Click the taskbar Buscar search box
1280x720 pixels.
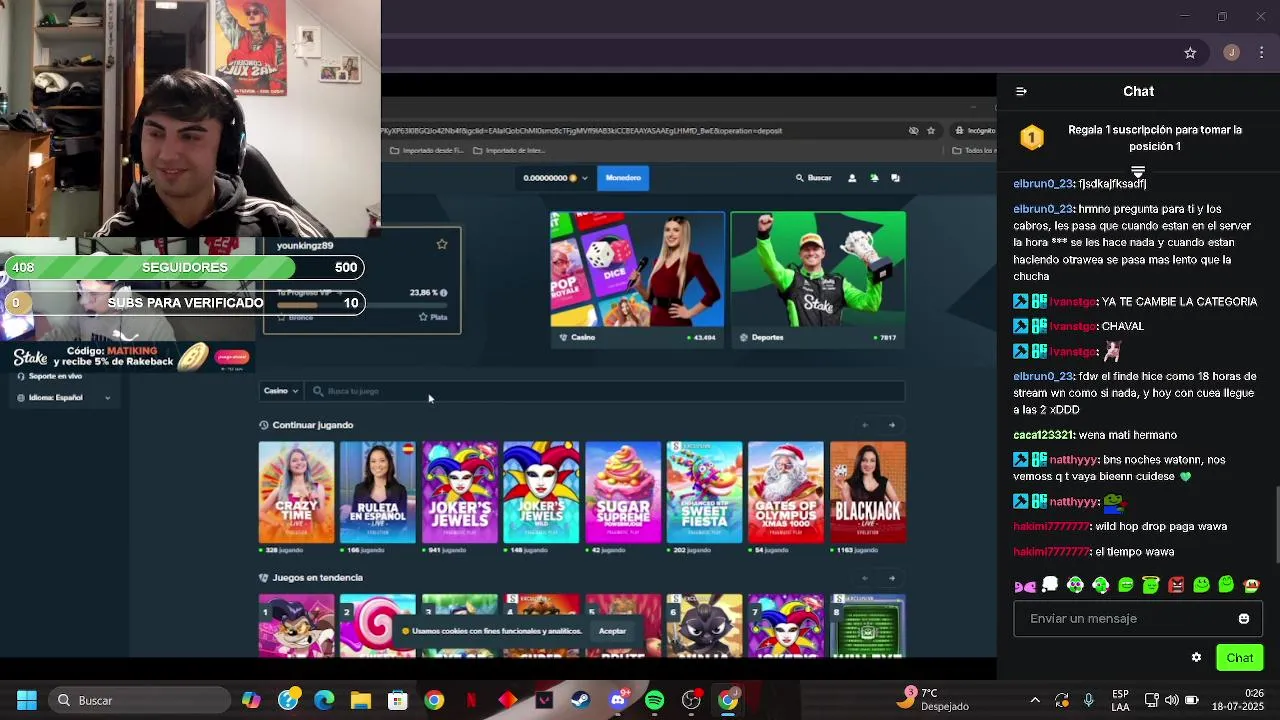[x=138, y=700]
